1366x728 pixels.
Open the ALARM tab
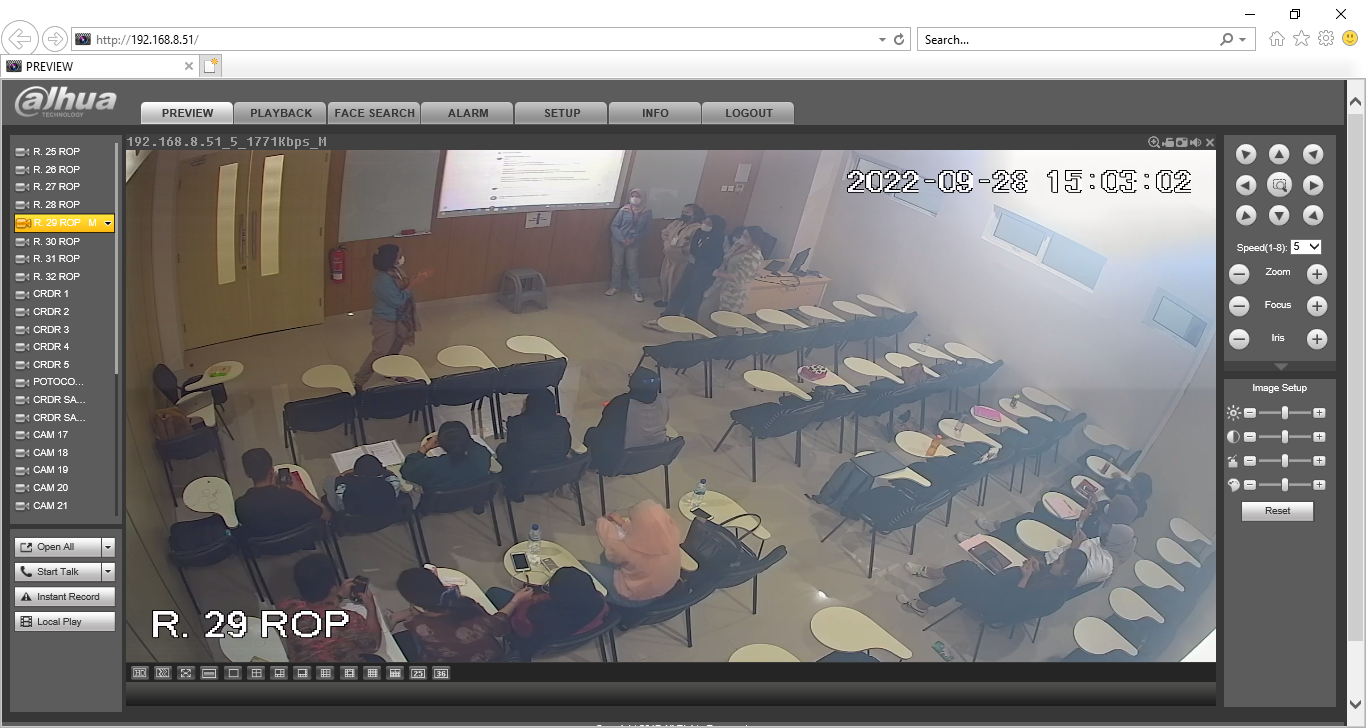click(x=468, y=113)
